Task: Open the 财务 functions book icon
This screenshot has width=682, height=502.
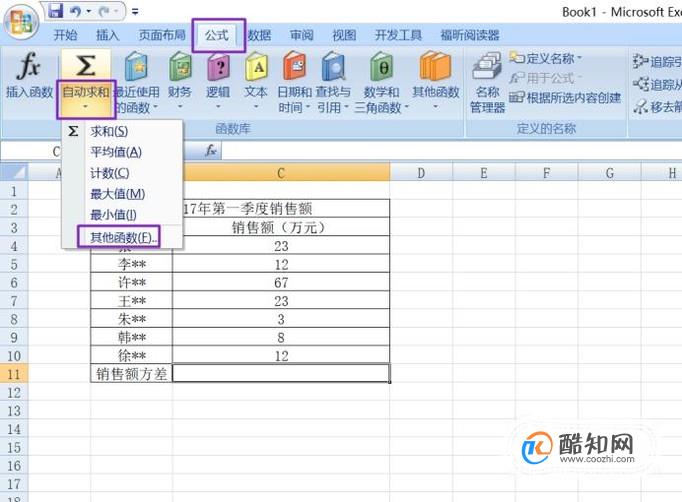Action: tap(180, 67)
